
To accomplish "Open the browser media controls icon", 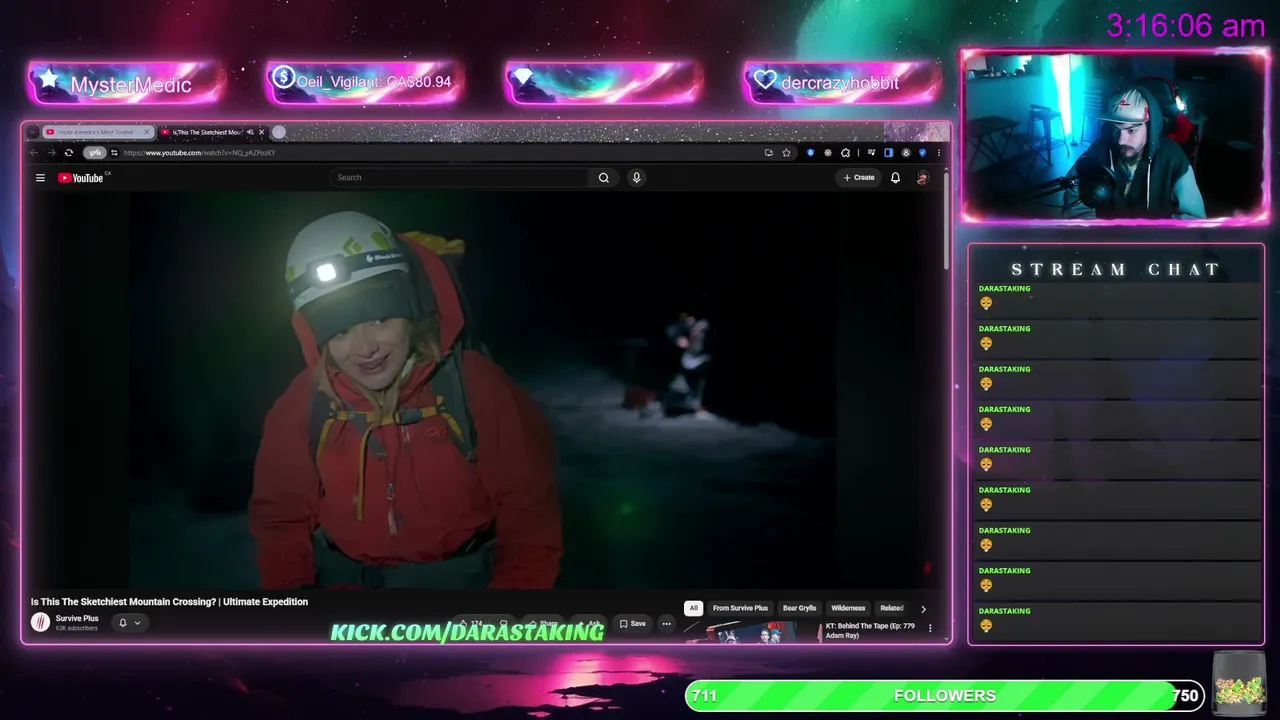I will pyautogui.click(x=872, y=153).
